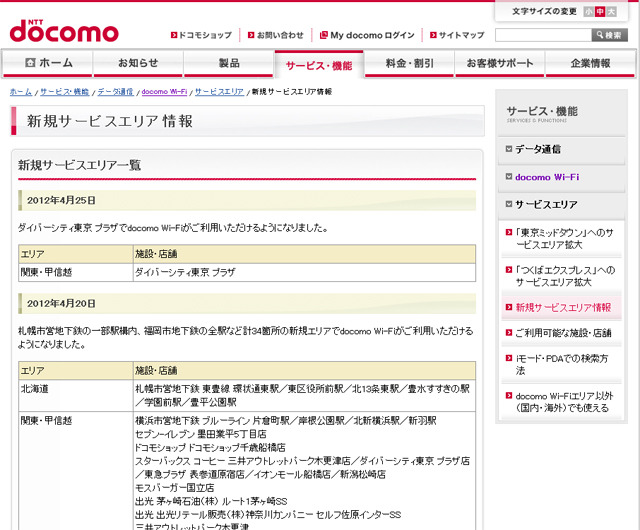
Task: Click セブン-イレブン 墨田業平5丁目店 entry
Action: pos(201,434)
